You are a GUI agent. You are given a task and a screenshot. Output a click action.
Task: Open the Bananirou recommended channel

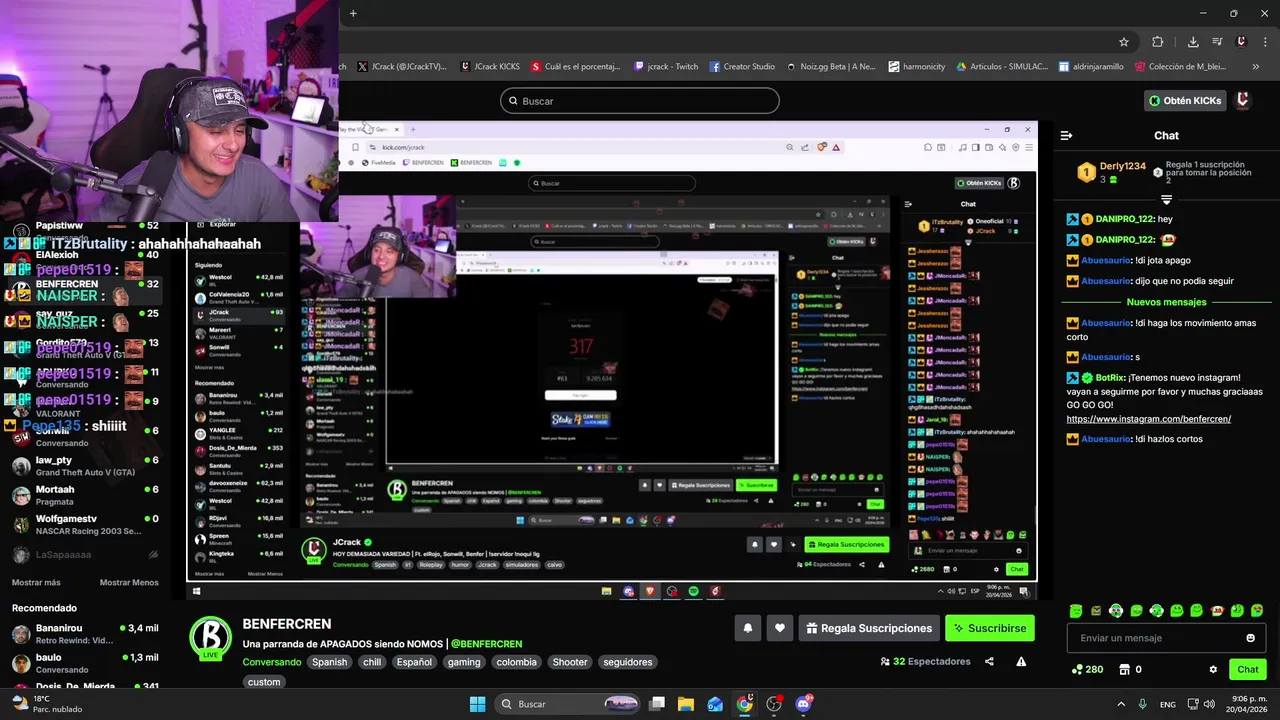click(85, 634)
